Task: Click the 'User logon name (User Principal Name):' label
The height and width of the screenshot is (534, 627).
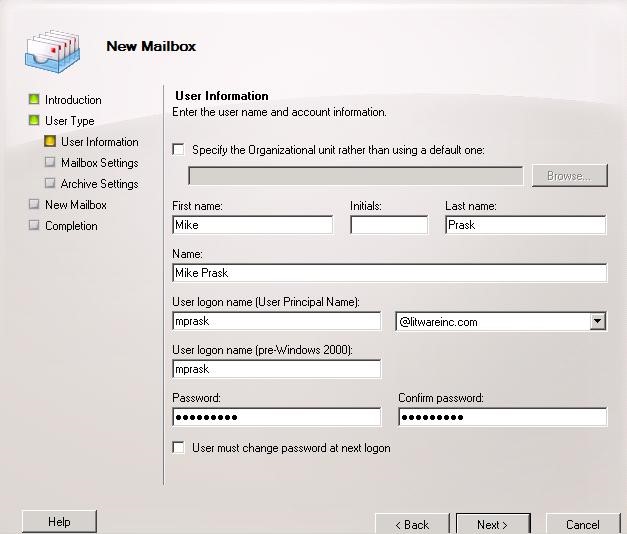Action: (x=266, y=302)
